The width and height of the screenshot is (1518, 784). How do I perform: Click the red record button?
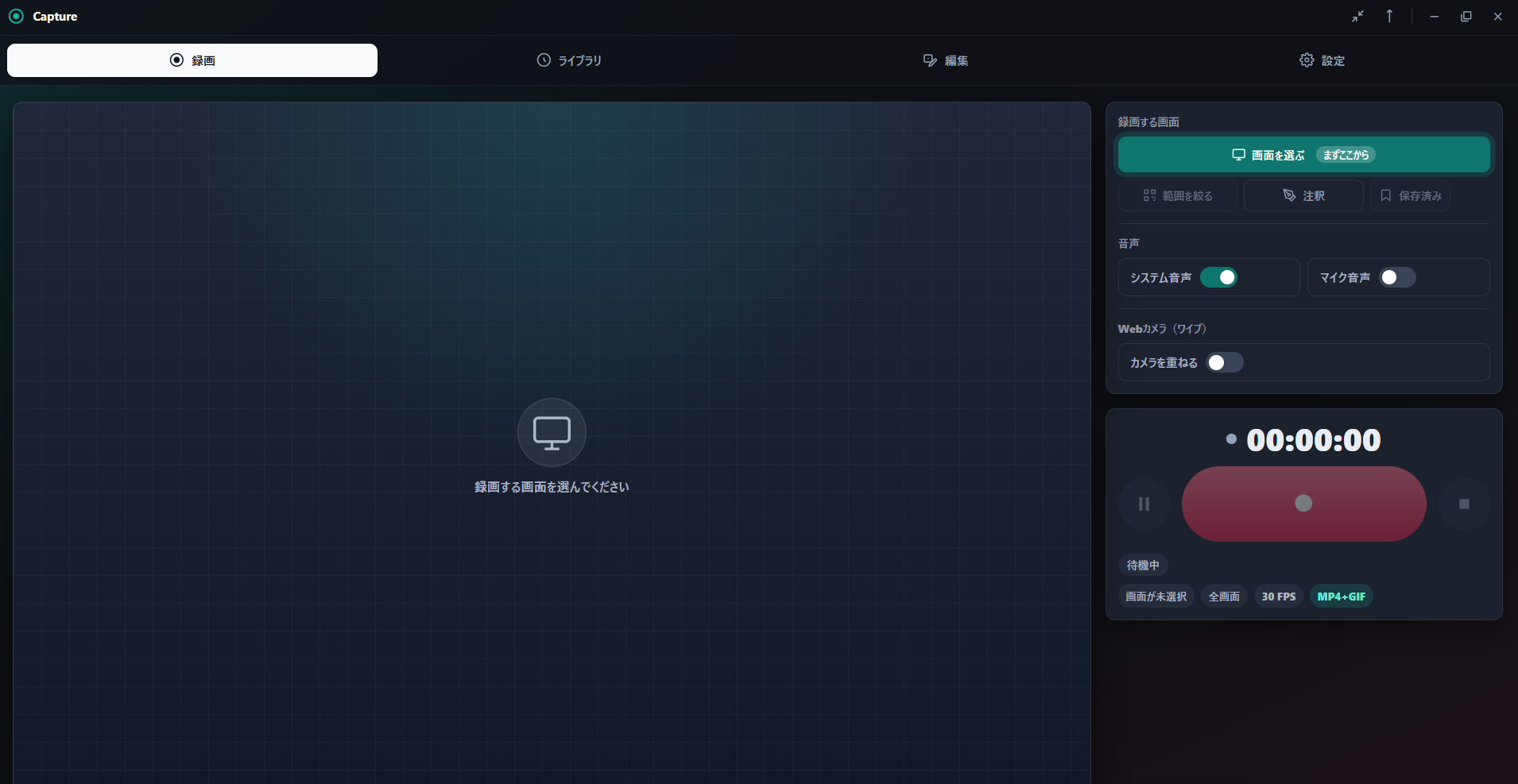point(1303,504)
